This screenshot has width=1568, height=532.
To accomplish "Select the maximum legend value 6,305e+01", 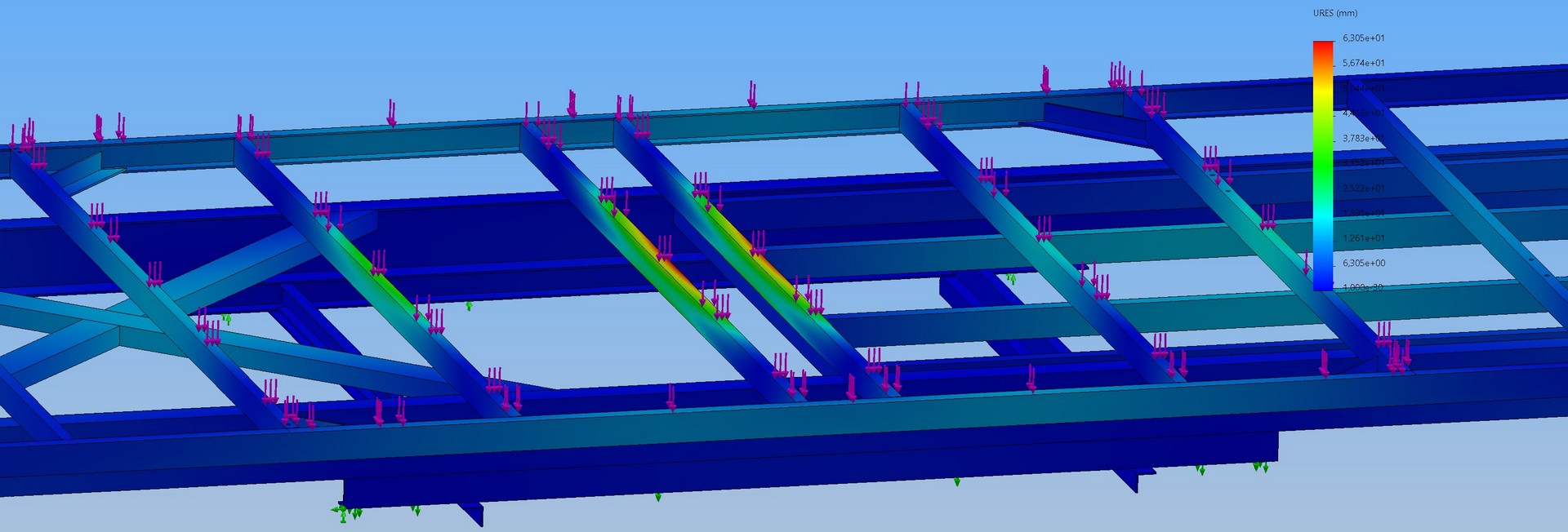I will tap(1363, 38).
